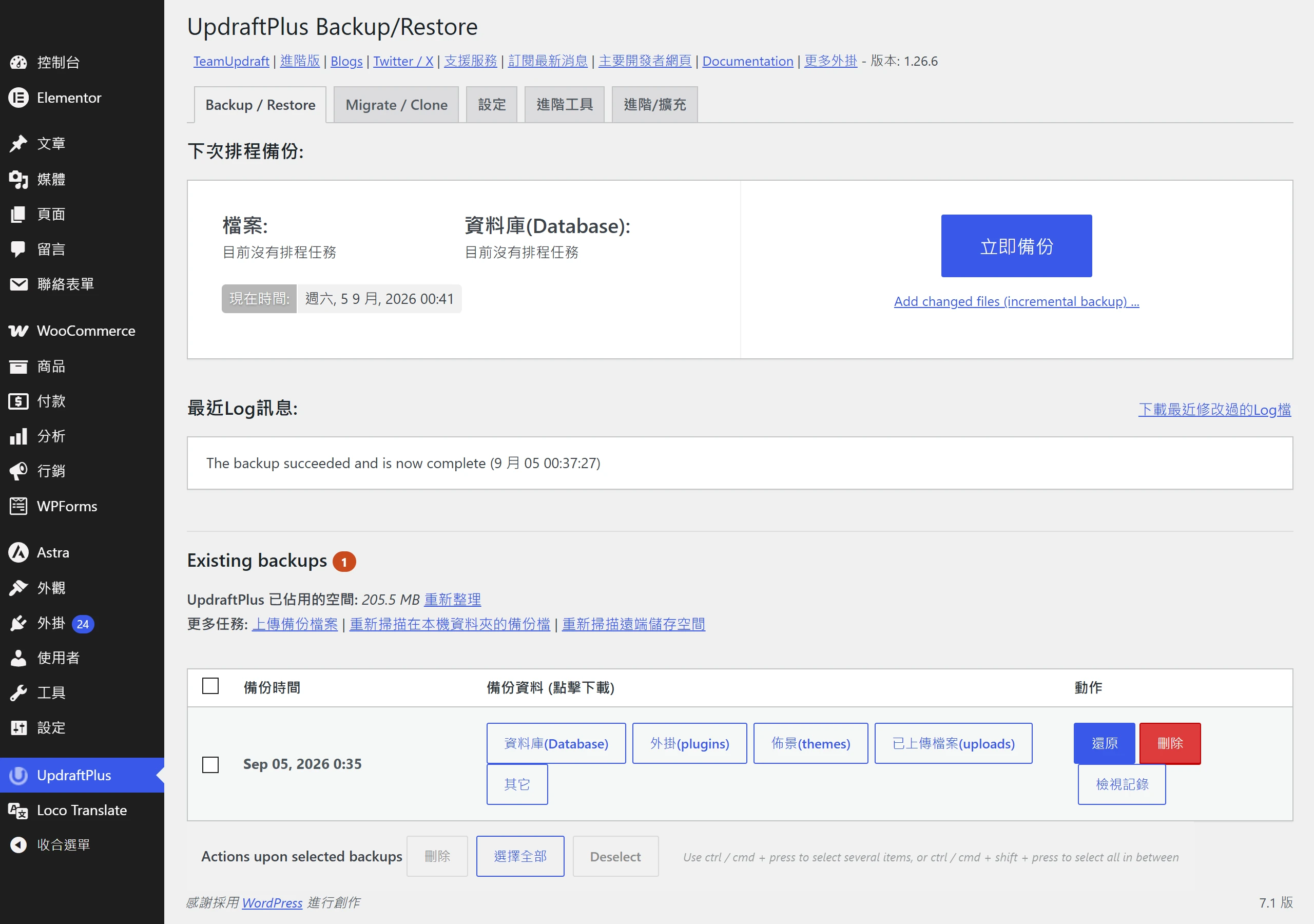Click 下載最近修改過的Log檔 link
This screenshot has height=924, width=1314.
(x=1214, y=409)
